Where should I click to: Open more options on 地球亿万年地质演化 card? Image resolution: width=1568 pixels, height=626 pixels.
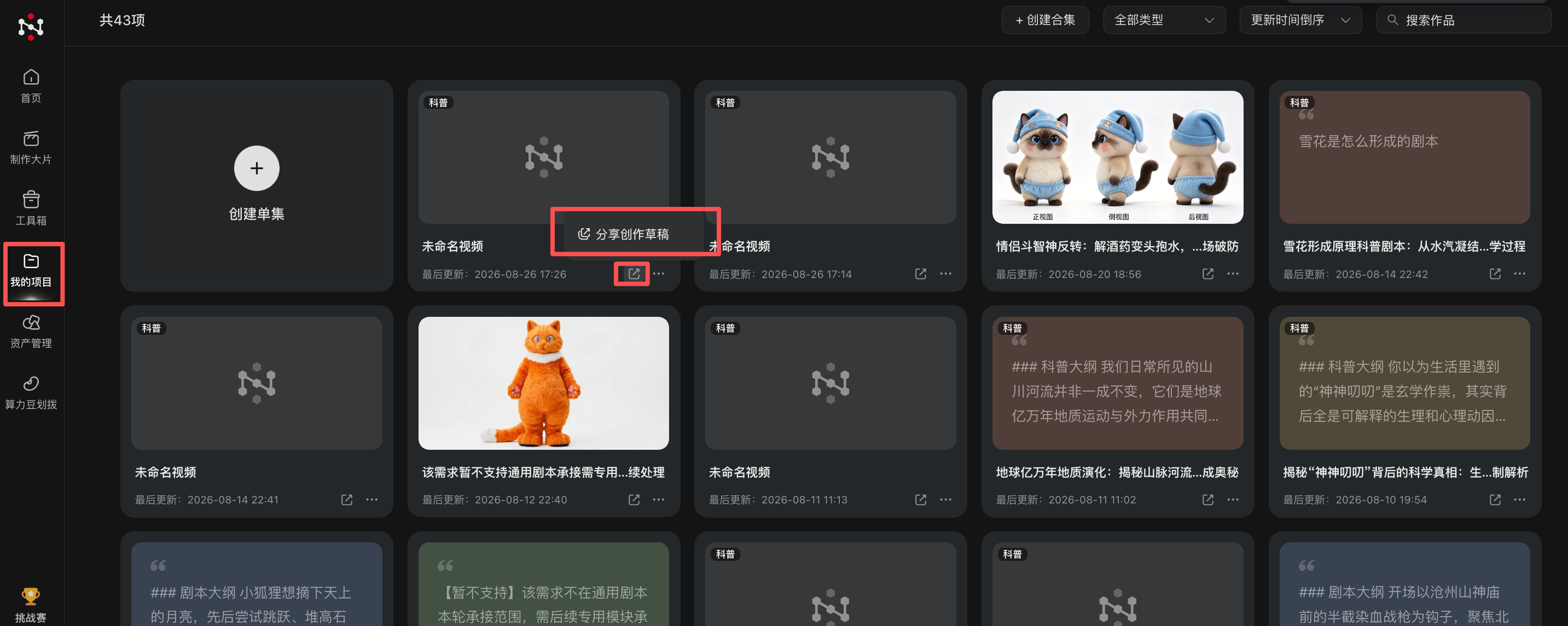click(x=1233, y=500)
